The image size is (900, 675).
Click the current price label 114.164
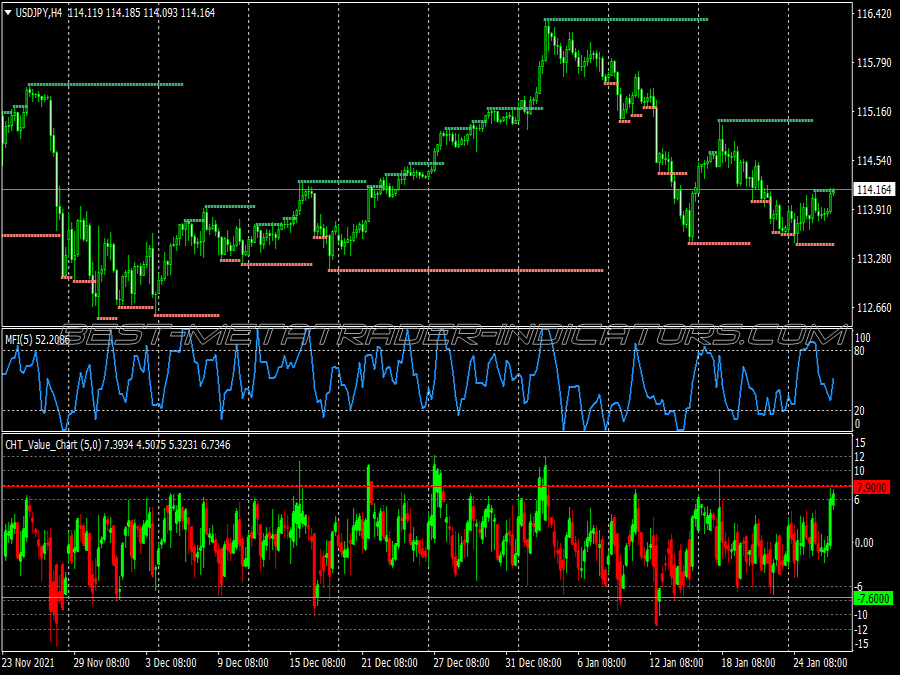pos(874,189)
